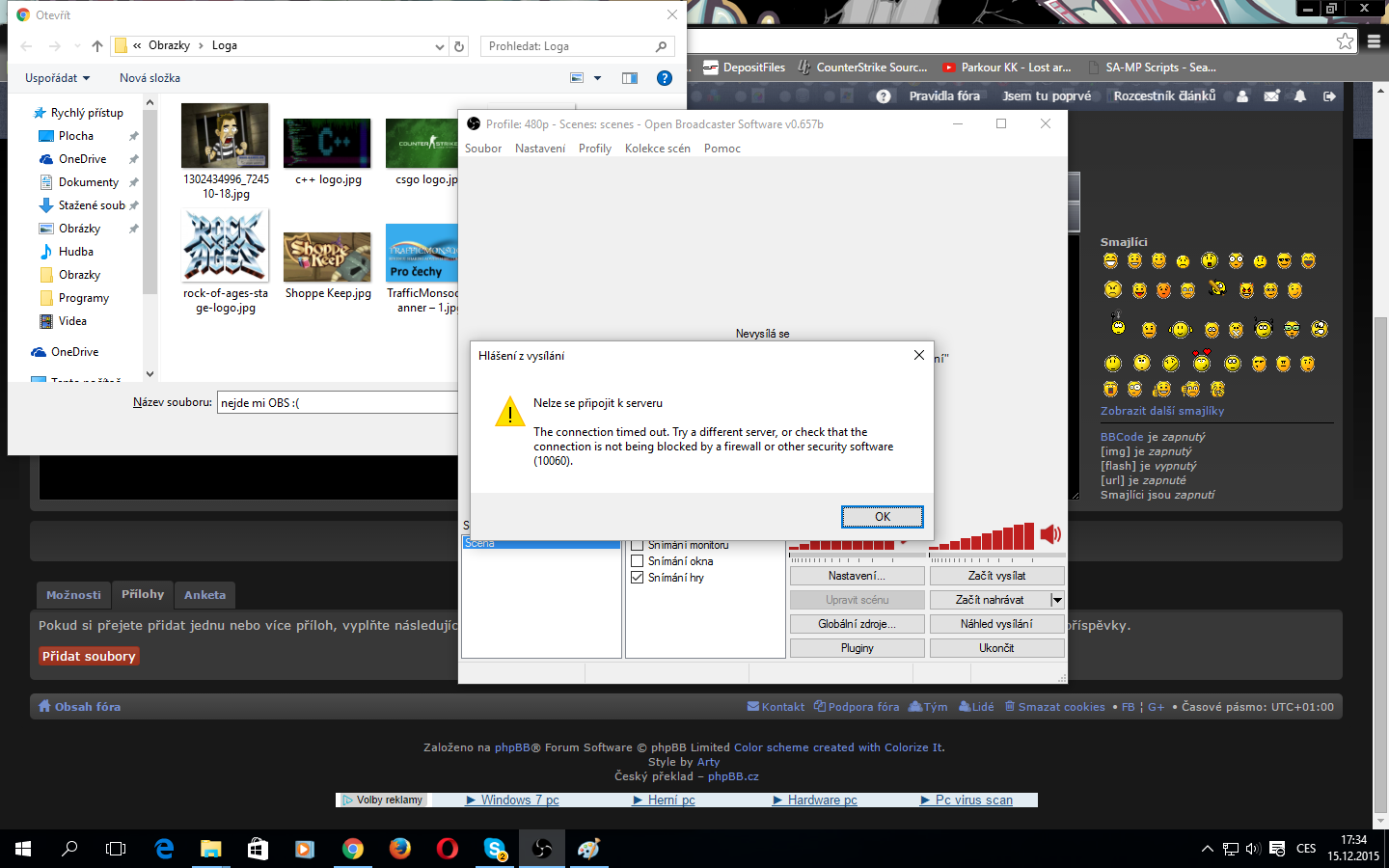Open OBS Nastavení... settings button
The image size is (1389, 868).
pyautogui.click(x=857, y=576)
